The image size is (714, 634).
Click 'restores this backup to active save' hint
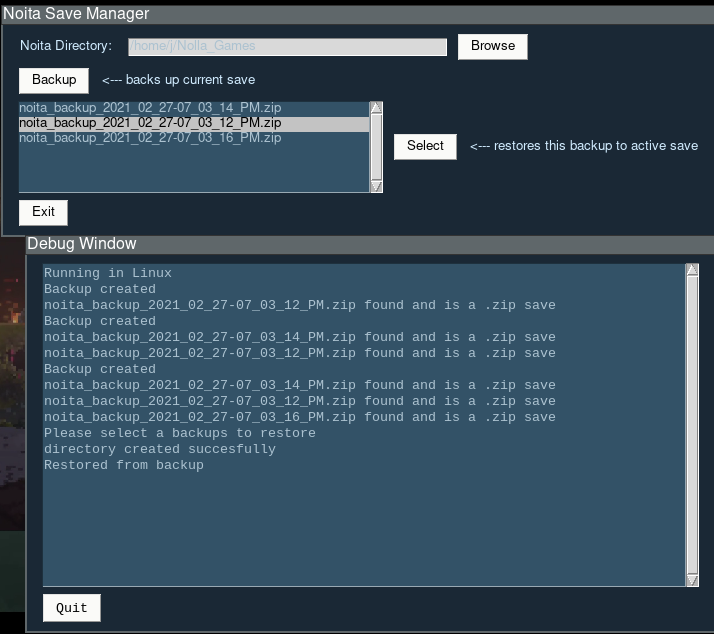click(x=584, y=146)
